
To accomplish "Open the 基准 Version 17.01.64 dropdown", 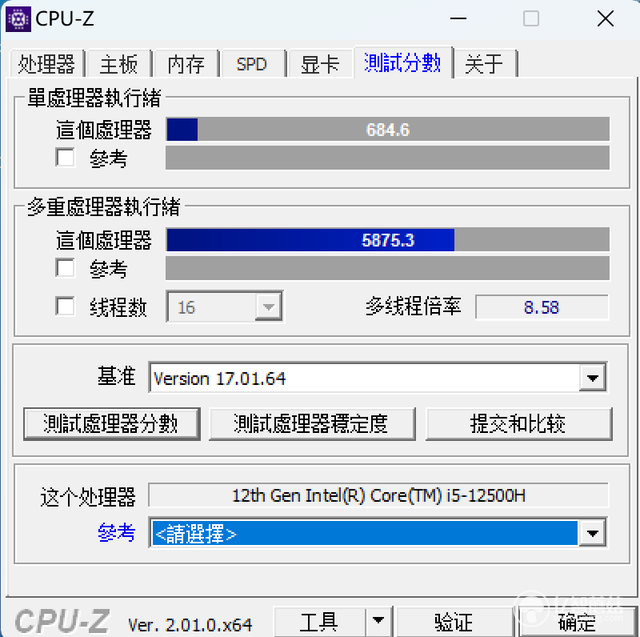I will point(593,378).
